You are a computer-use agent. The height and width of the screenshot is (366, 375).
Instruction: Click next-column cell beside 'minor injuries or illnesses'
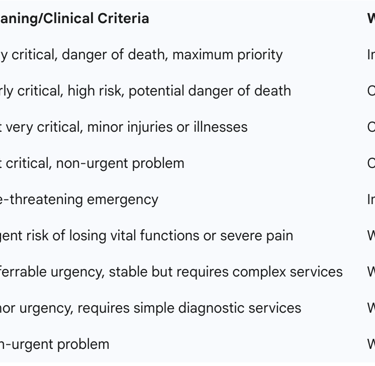tap(371, 127)
